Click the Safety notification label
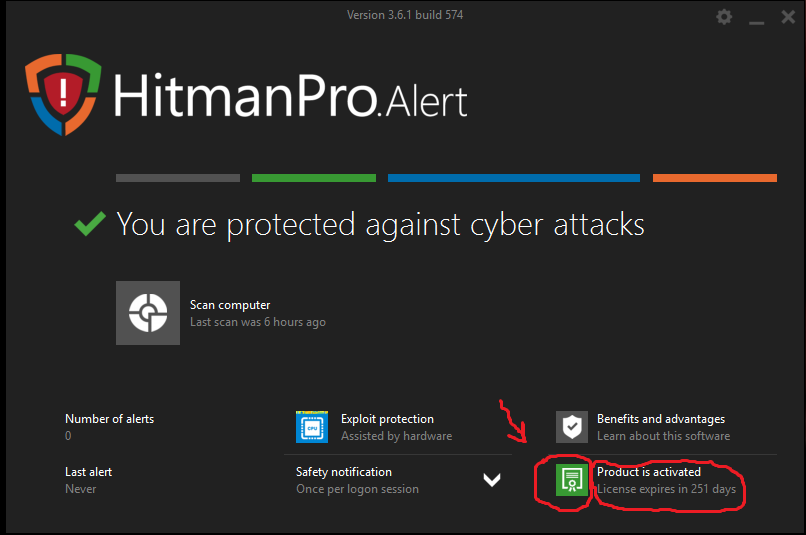 344,472
